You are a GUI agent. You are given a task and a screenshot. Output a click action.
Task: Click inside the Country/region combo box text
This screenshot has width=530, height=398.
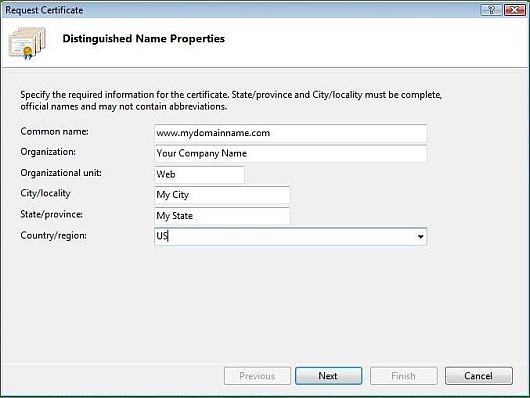coord(284,236)
